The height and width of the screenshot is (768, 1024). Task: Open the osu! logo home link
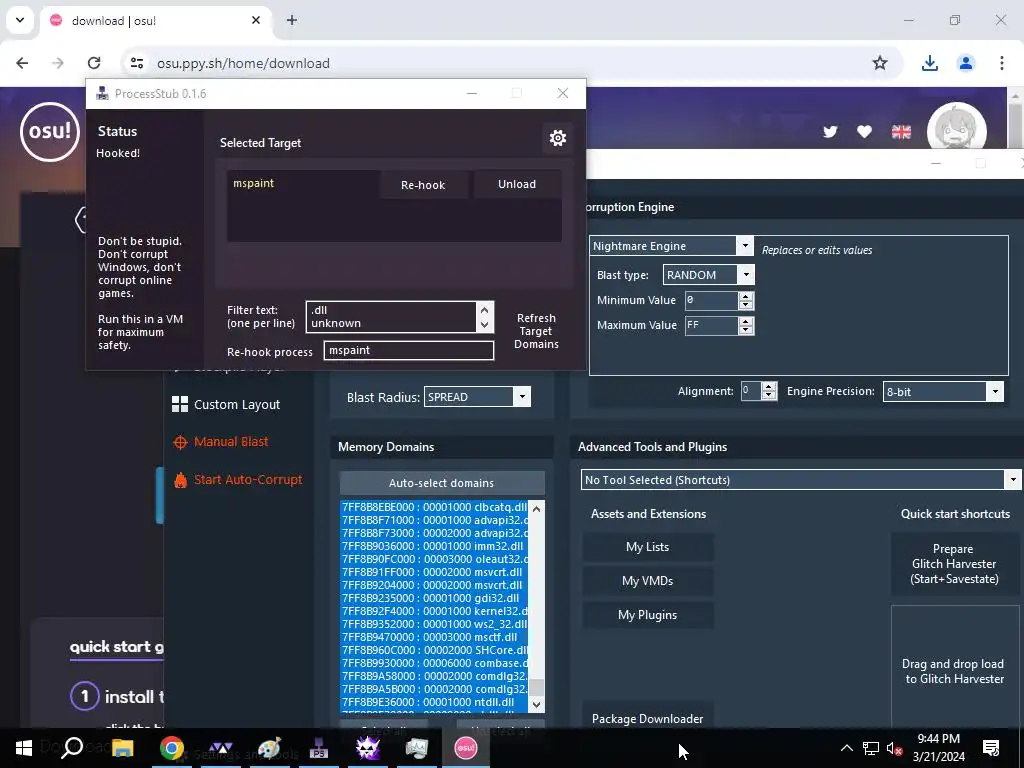[x=50, y=131]
